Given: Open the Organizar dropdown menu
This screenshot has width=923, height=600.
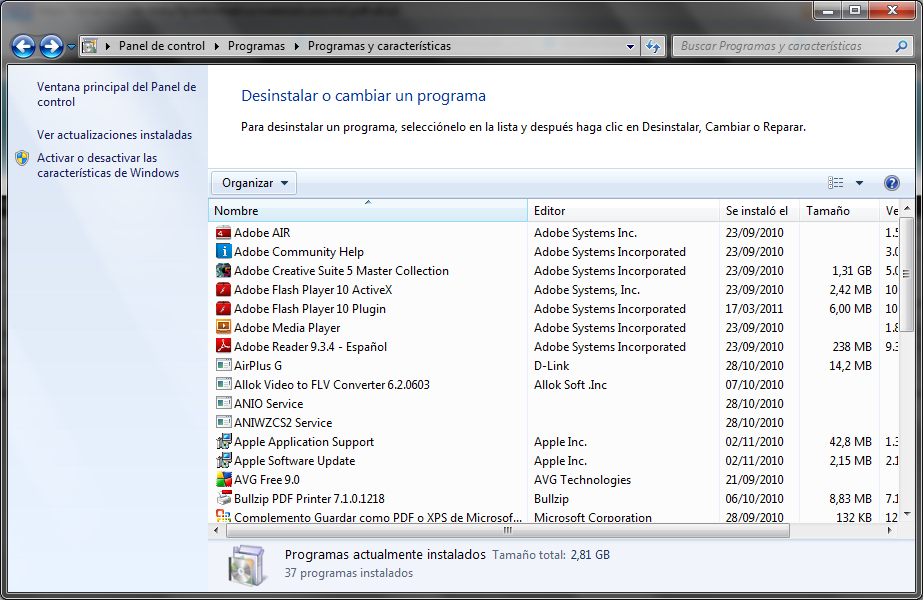Looking at the screenshot, I should [254, 183].
